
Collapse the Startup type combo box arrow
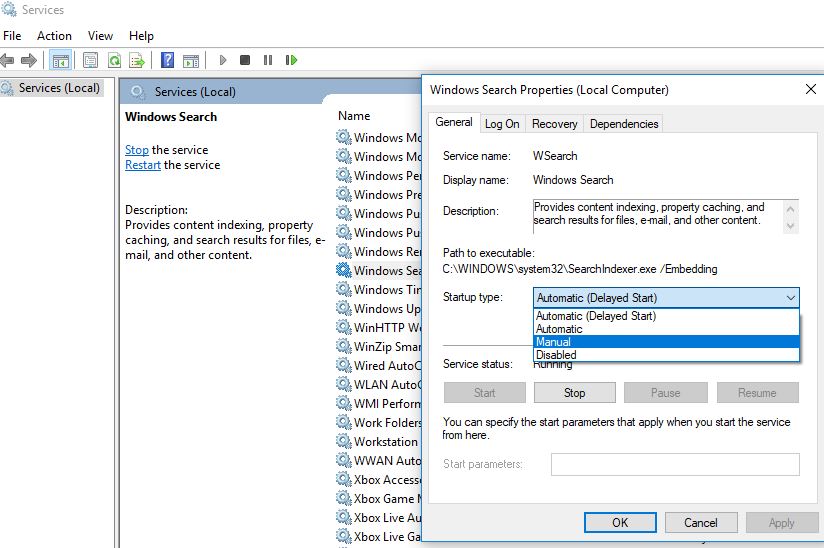(x=790, y=298)
